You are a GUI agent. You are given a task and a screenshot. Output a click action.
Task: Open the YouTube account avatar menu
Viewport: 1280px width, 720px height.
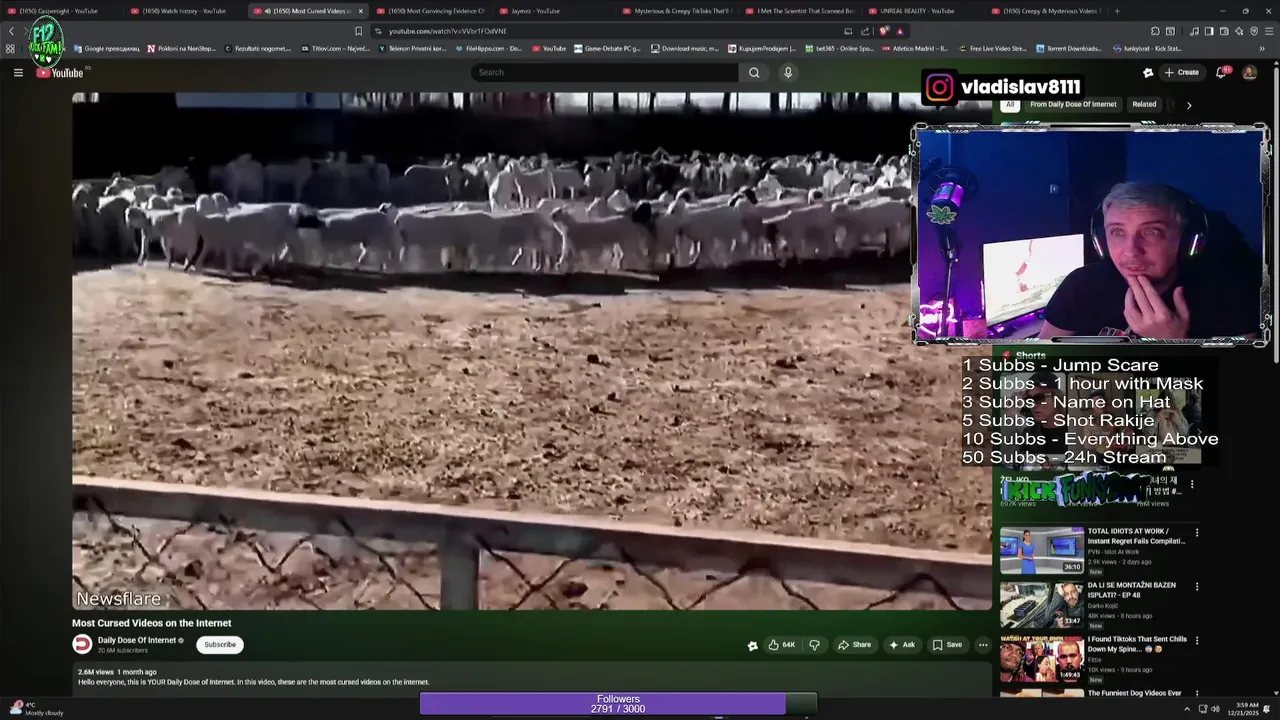coord(1249,72)
